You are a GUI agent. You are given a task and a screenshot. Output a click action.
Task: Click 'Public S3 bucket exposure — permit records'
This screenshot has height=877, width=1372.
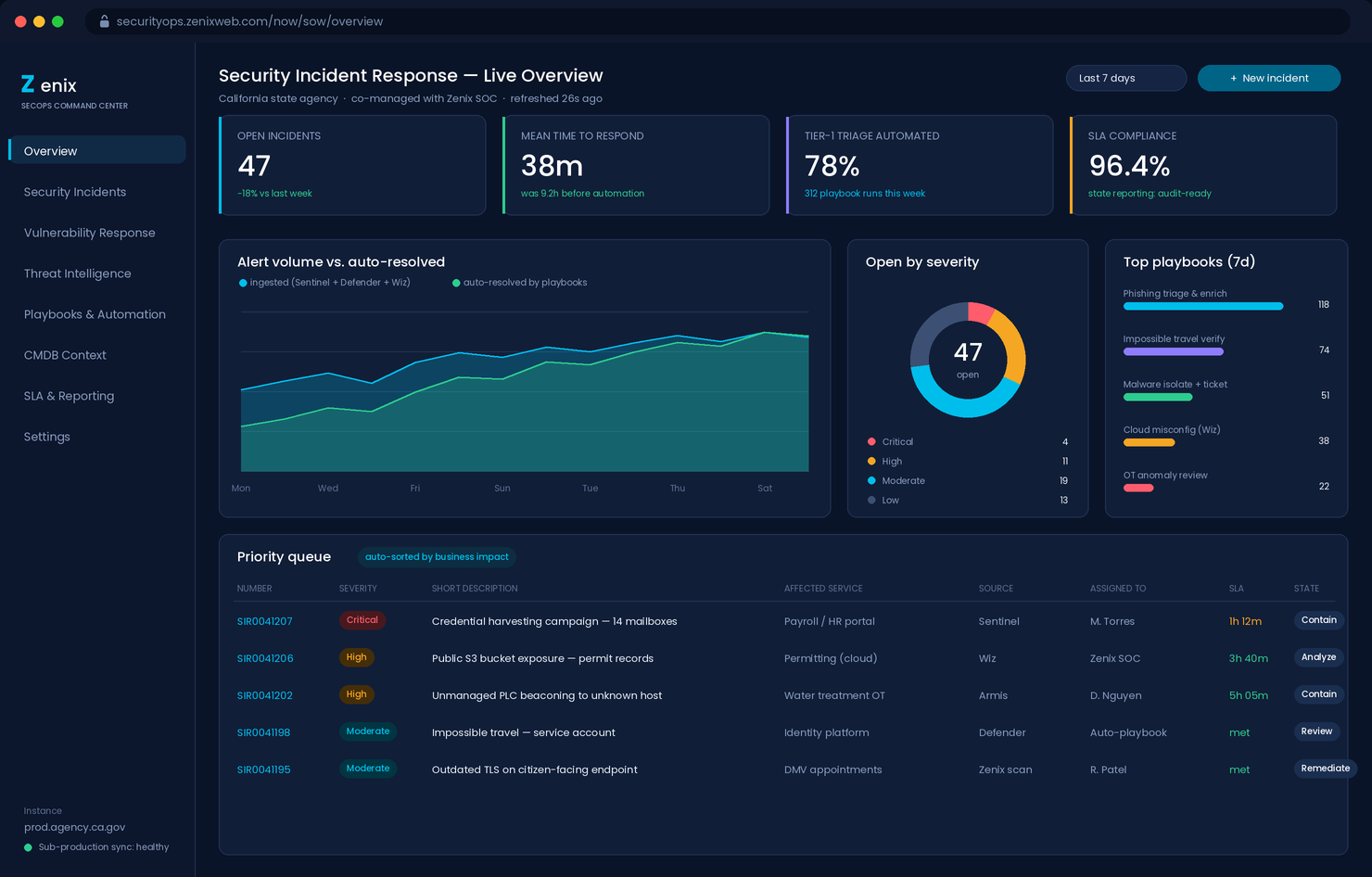[542, 658]
